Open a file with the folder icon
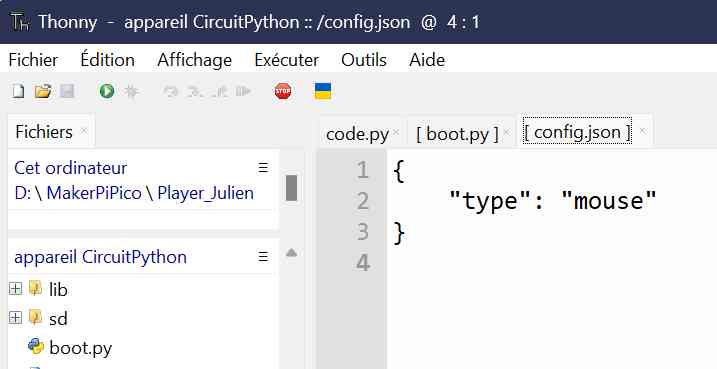Screen dimensions: 717x369 tap(43, 91)
